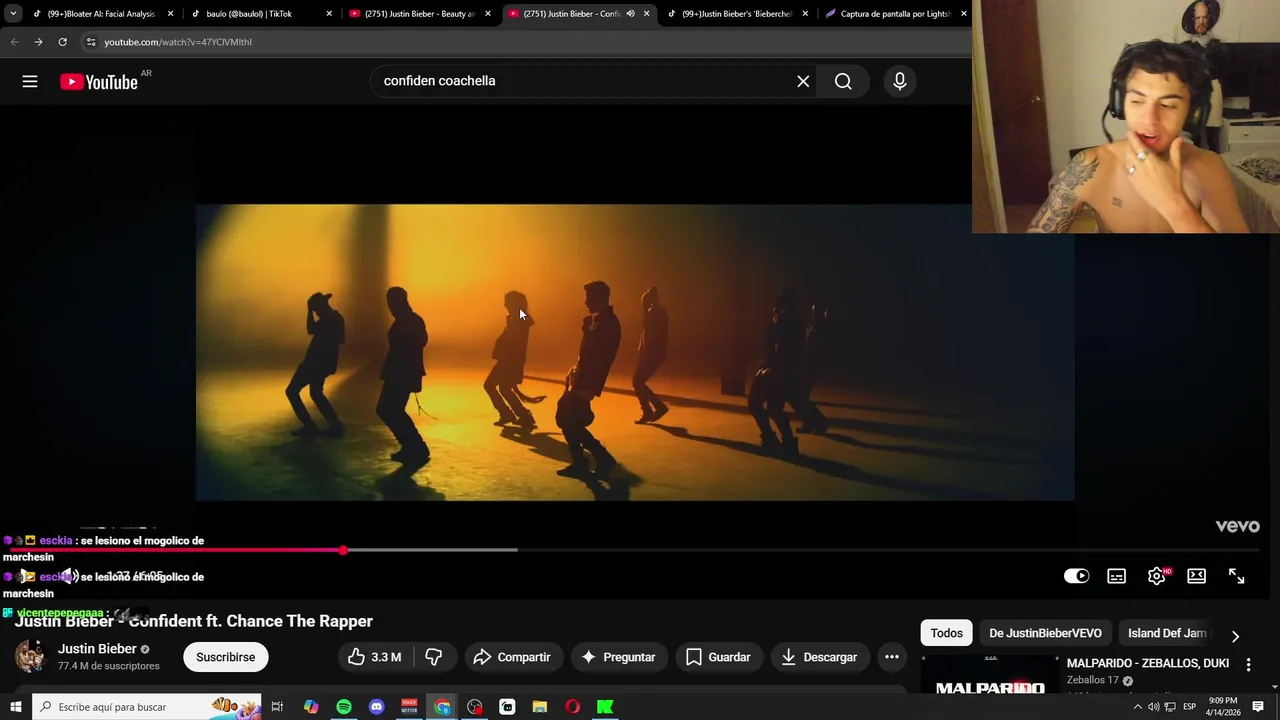Open the ESP language input selector
1280x720 pixels.
coord(1190,707)
